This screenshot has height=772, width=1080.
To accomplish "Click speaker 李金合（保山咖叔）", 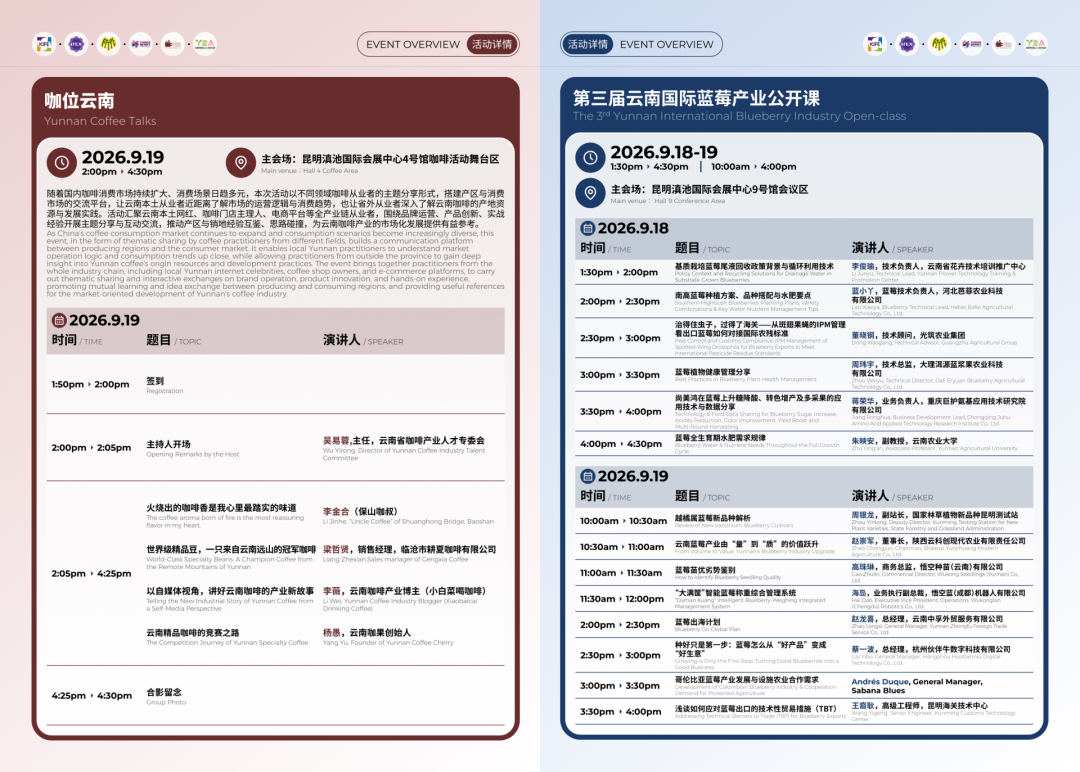I will coord(408,515).
